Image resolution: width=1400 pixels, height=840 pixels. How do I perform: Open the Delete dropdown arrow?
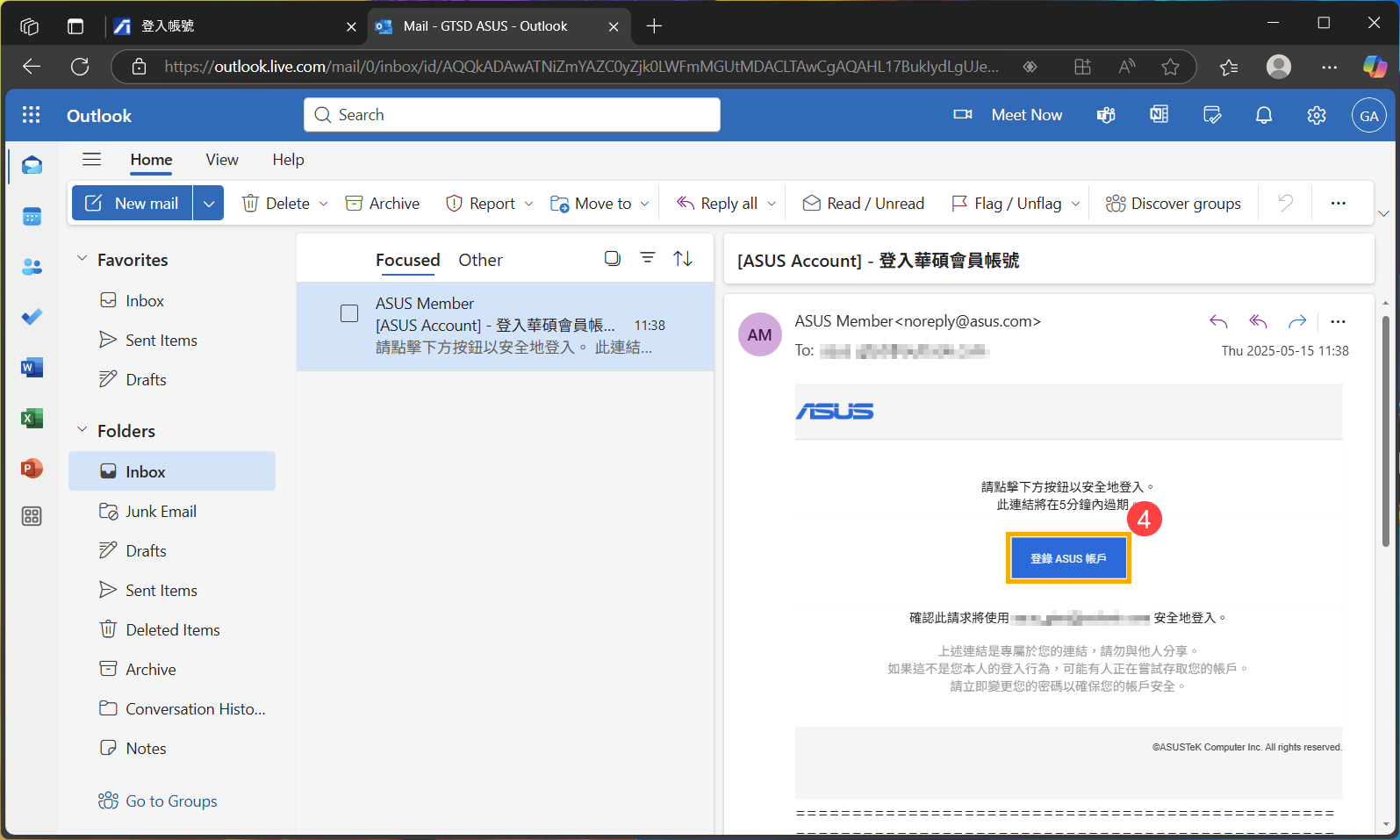pos(323,204)
